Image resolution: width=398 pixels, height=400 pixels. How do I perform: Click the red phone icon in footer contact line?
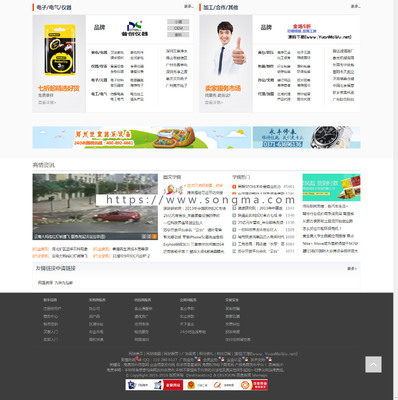click(x=138, y=359)
